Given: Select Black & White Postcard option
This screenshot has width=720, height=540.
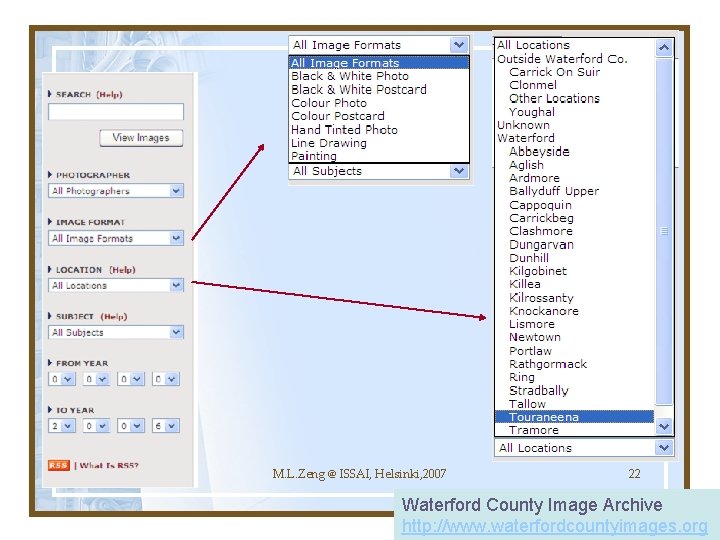Looking at the screenshot, I should pos(379,89).
